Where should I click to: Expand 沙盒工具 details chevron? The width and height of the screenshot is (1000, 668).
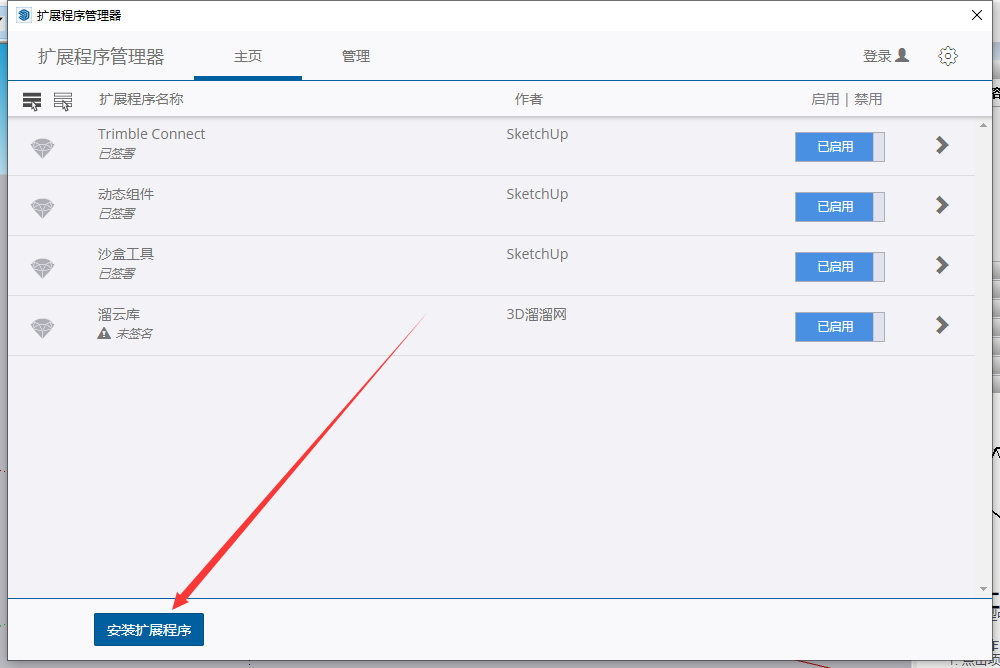click(x=942, y=265)
